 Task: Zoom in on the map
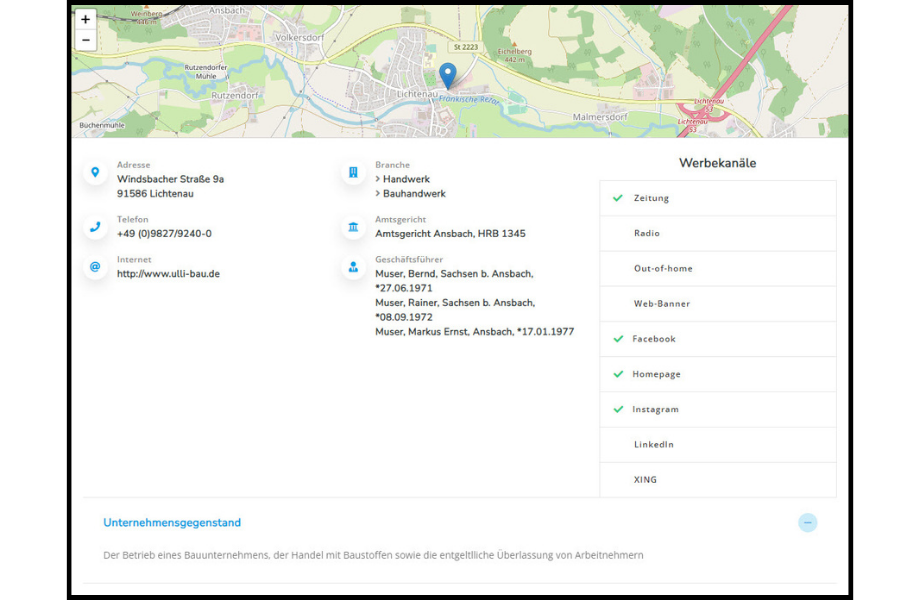tap(86, 19)
